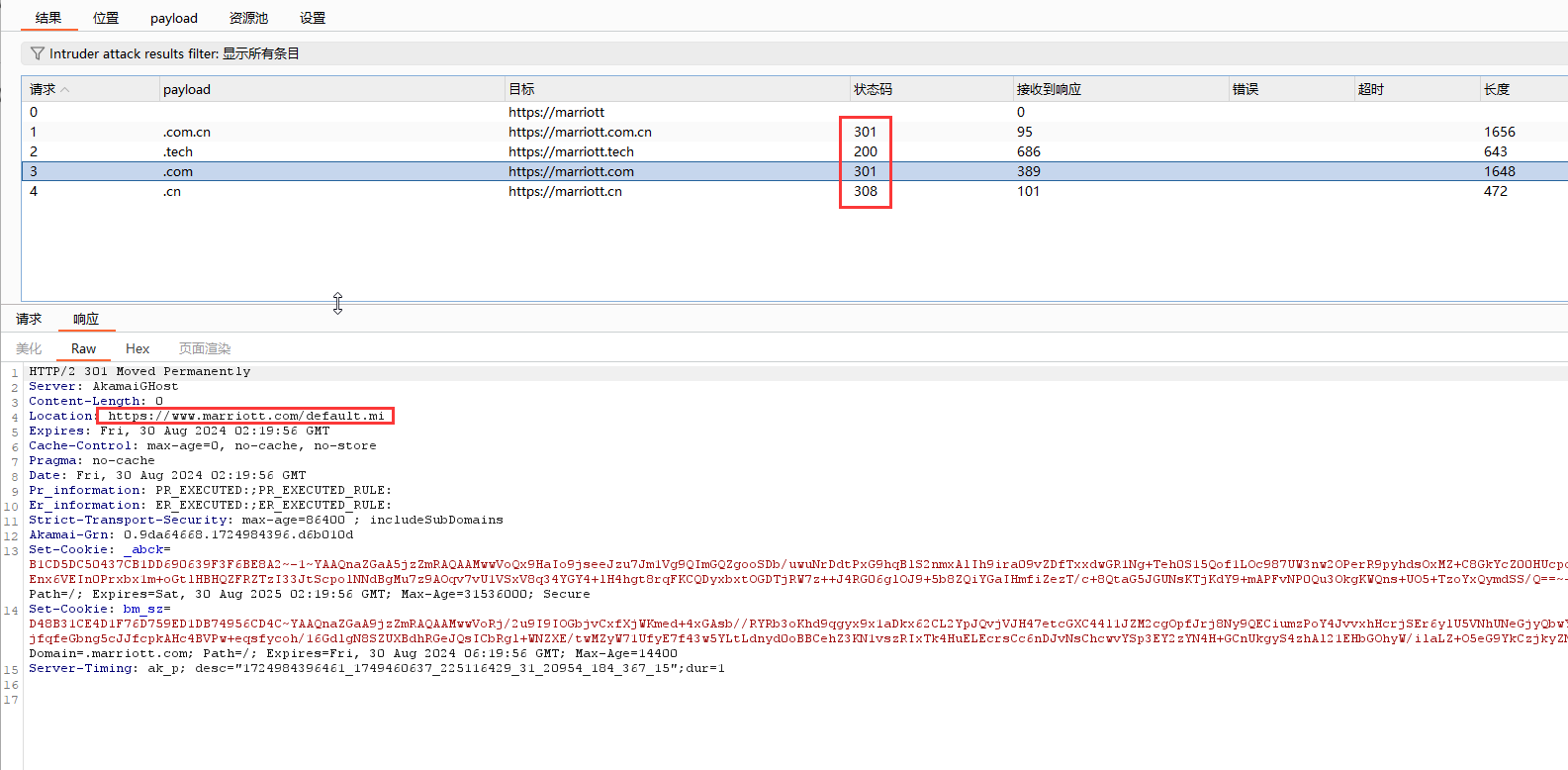Viewport: 1568px width, 770px height.
Task: Click response received value 389
Action: coord(1029,171)
